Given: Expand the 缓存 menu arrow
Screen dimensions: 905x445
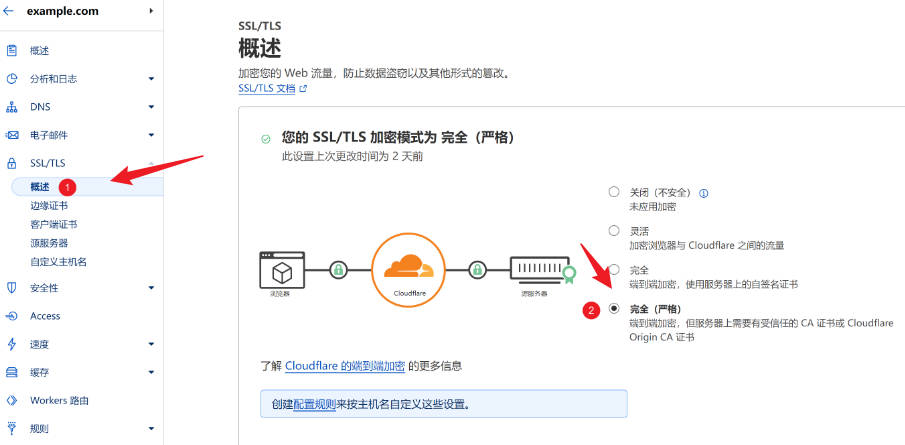Looking at the screenshot, I should (151, 372).
